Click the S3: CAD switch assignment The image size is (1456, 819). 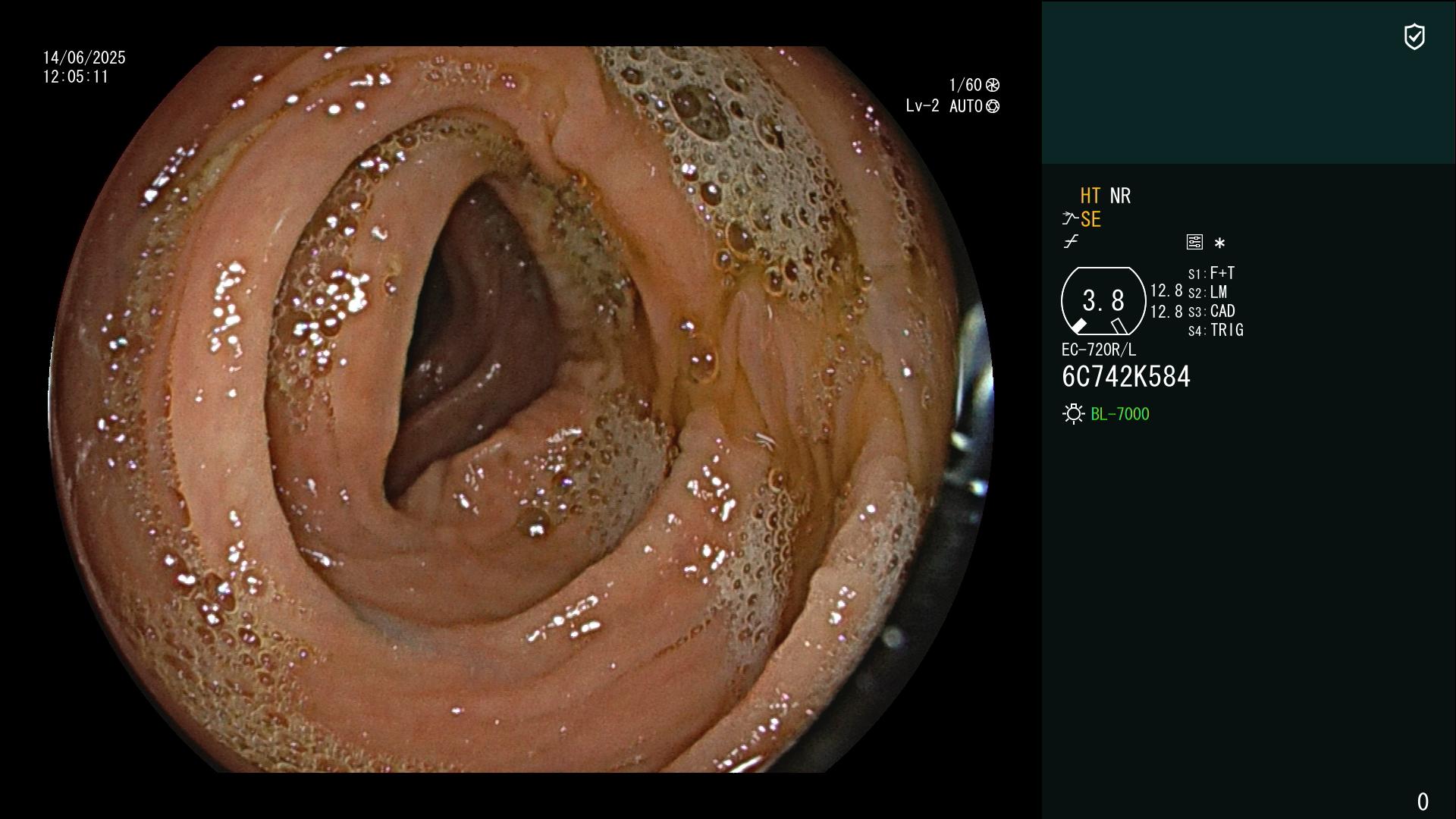pos(1212,311)
